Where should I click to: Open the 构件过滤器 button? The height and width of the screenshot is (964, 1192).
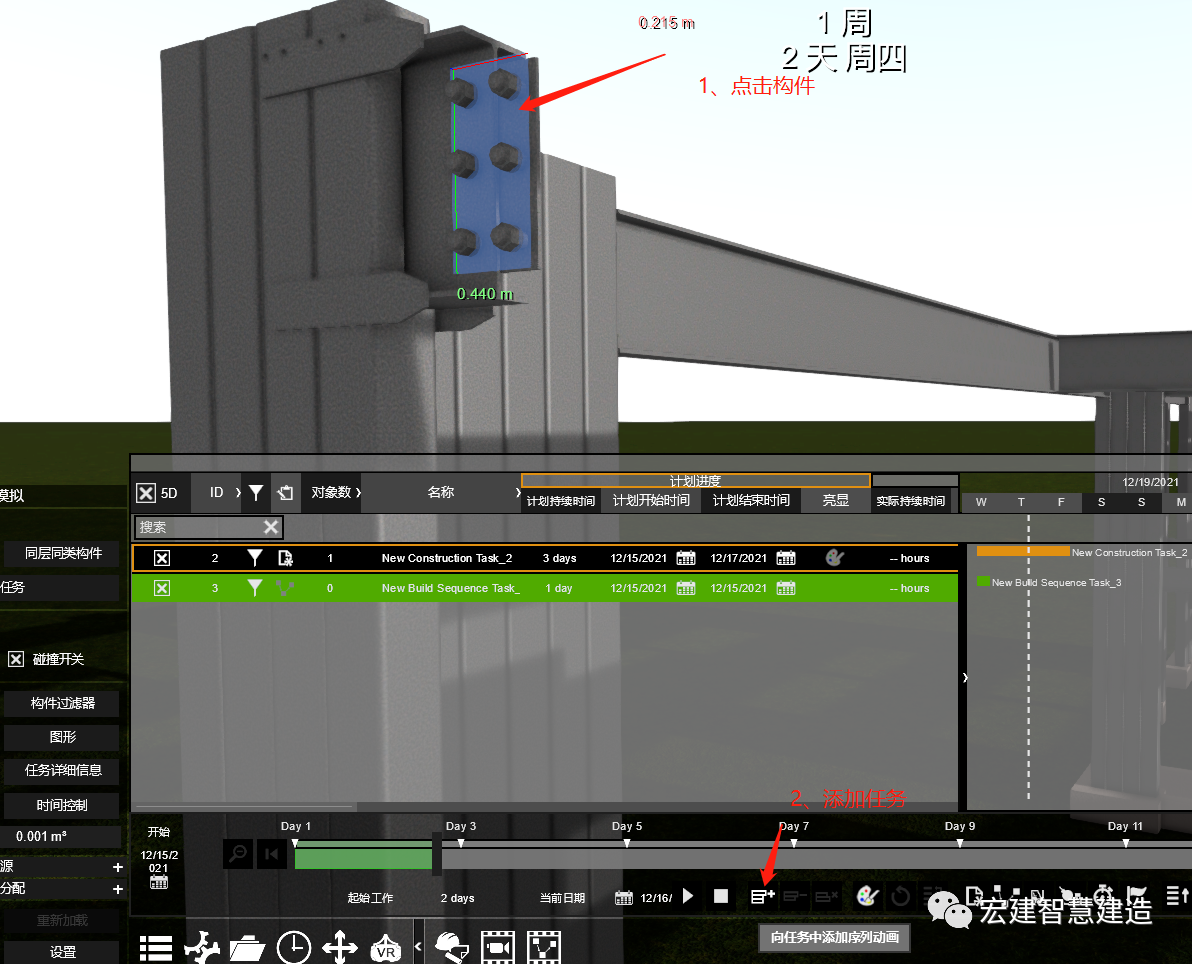point(62,703)
